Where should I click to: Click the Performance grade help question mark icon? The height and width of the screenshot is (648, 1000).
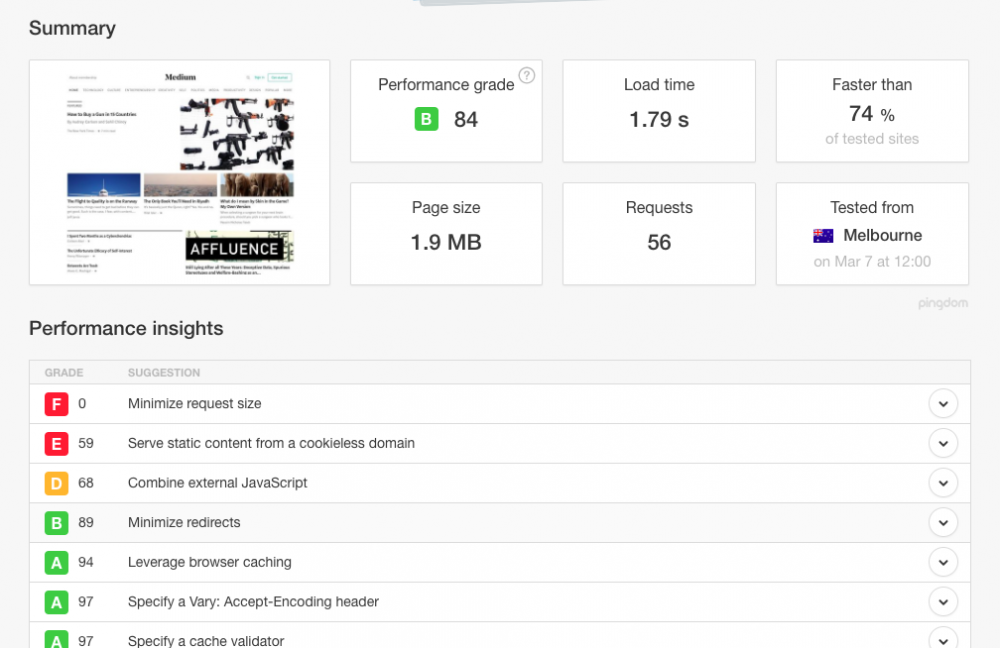tap(527, 75)
